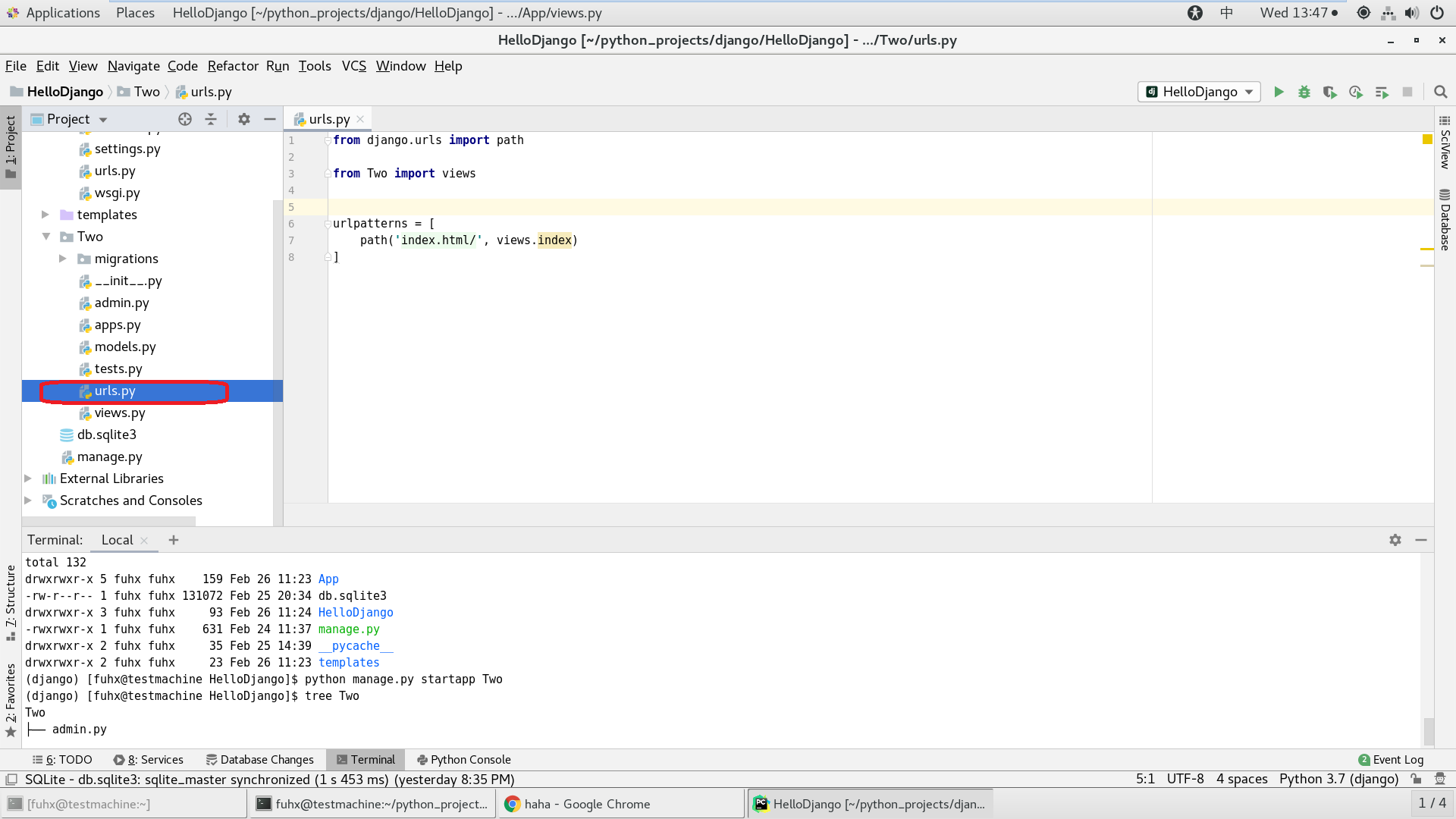Expand External Libraries node
This screenshot has height=819, width=1456.
28,479
